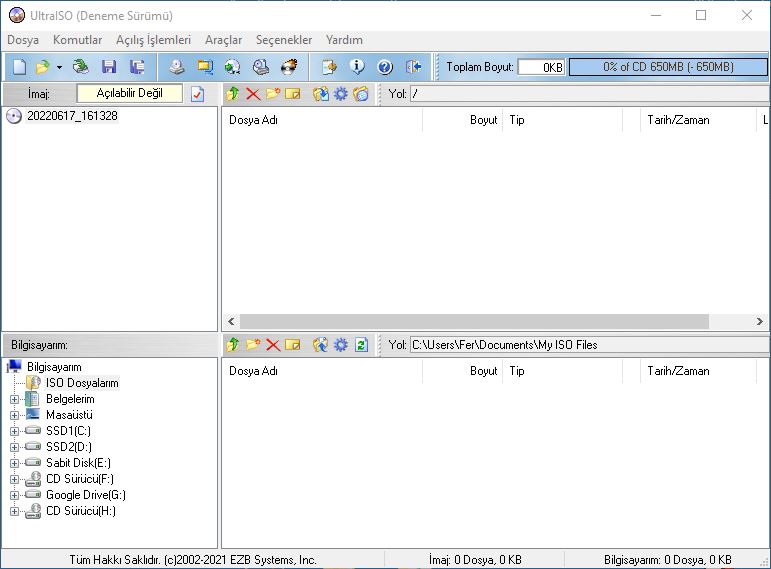Create a new folder in the local toolbar
Viewport: 771px width, 569px height.
point(253,345)
